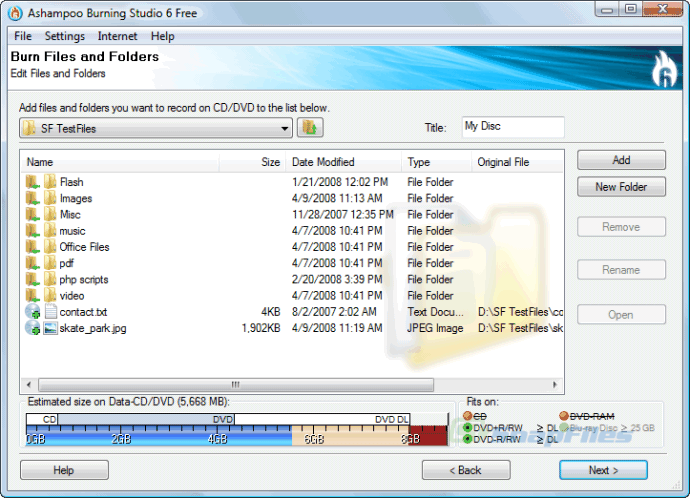Click the horizontal scrollbar thumb
Image resolution: width=690 pixels, height=498 pixels.
[236, 385]
